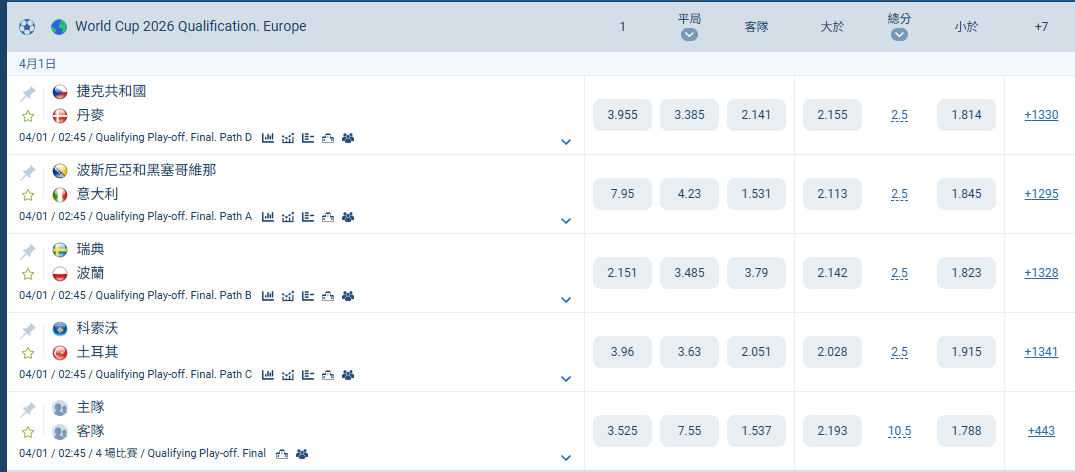Expand the 捷克共和國 vs 丹麥 match chevron
The height and width of the screenshot is (472, 1075).
(566, 142)
